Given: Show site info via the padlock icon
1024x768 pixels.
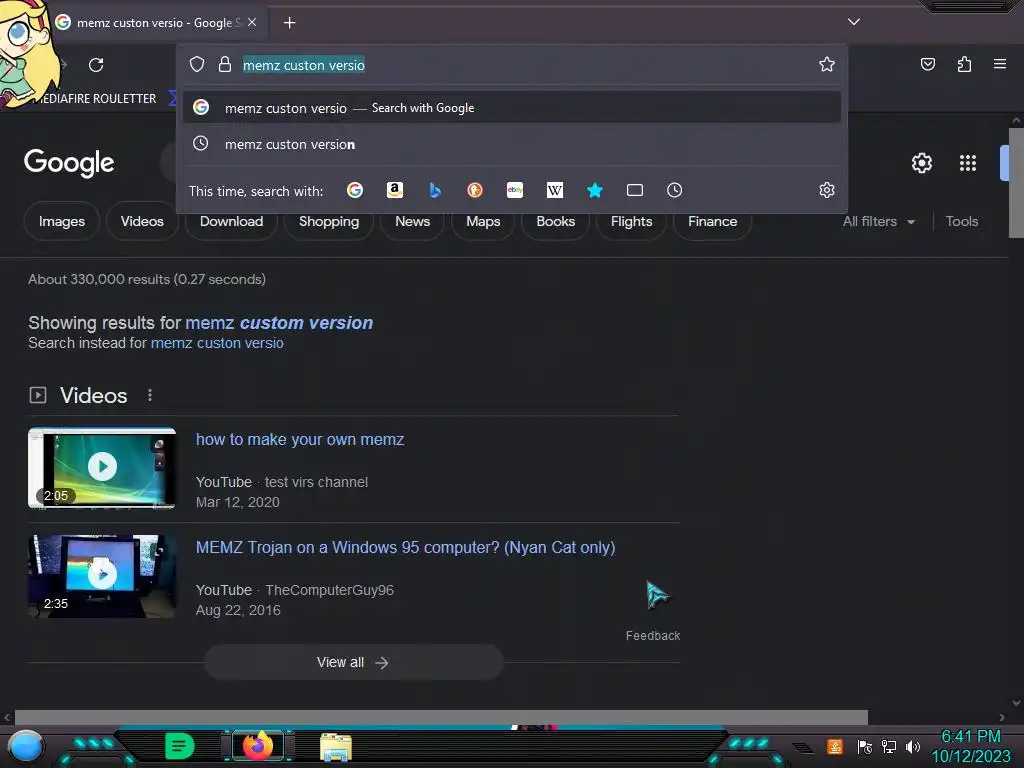Looking at the screenshot, I should pos(225,64).
